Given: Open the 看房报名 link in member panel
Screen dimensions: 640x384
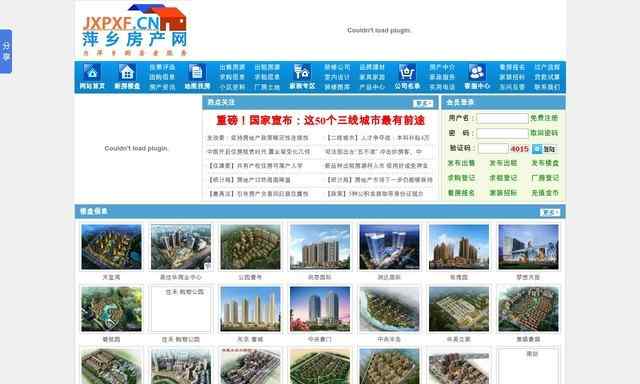Looking at the screenshot, I should pos(461,193).
